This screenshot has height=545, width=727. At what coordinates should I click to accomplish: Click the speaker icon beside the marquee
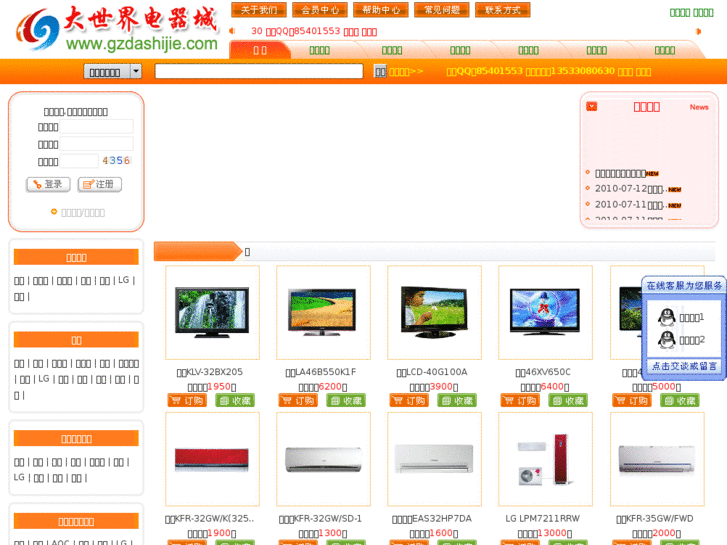pyautogui.click(x=232, y=31)
